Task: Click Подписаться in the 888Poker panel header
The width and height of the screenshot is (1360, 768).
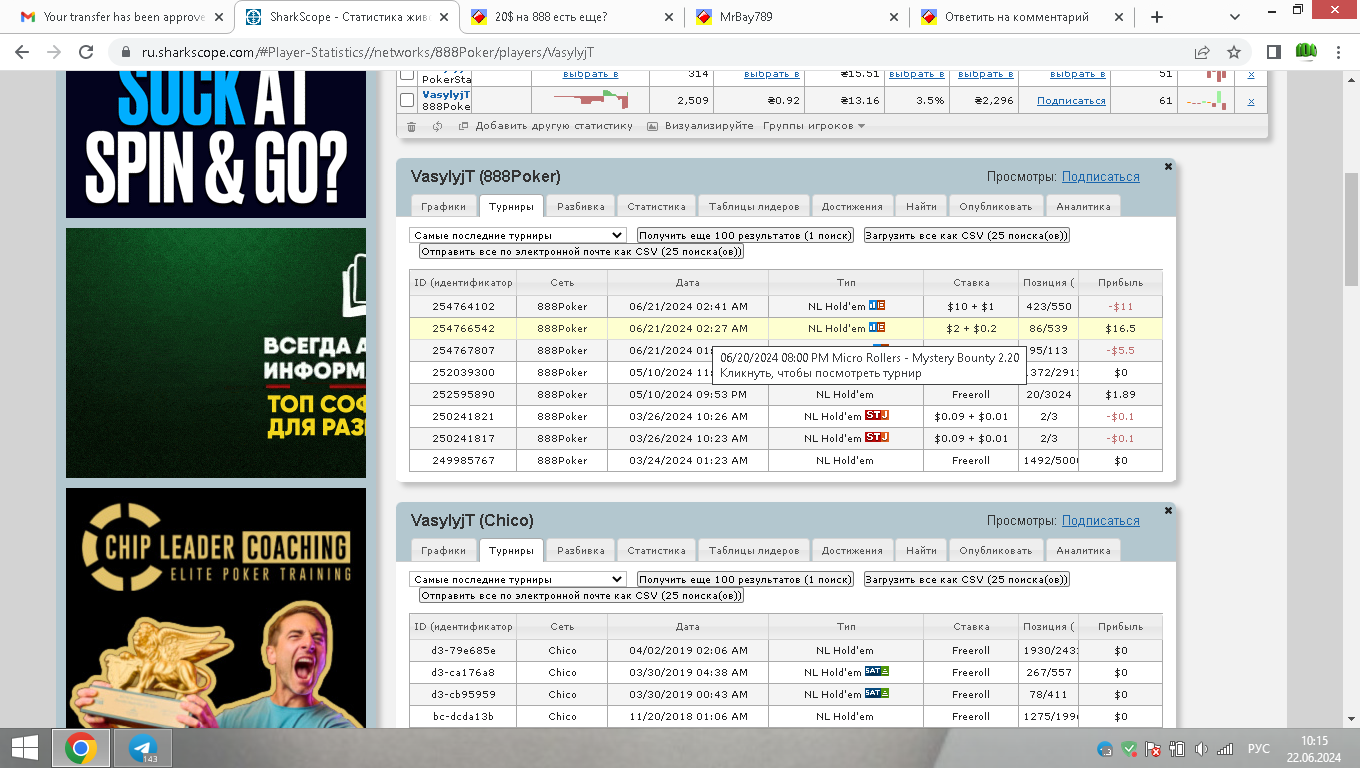Action: point(1100,177)
